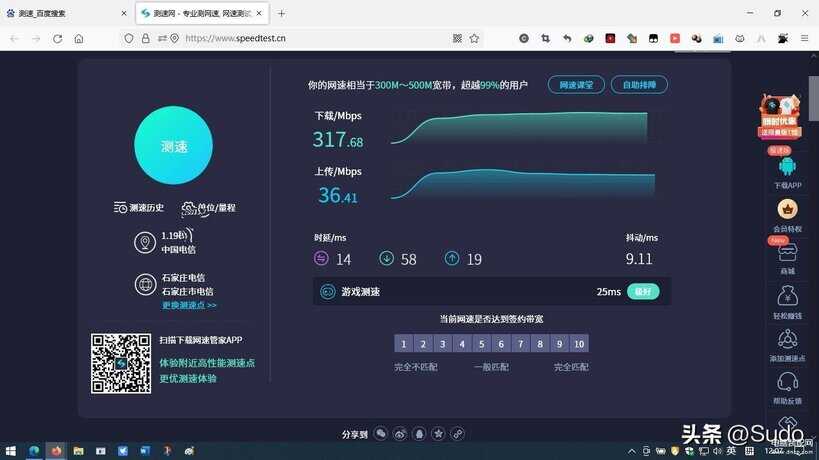The width and height of the screenshot is (819, 460).
Task: Open 测速历史 speed test history
Action: point(139,208)
